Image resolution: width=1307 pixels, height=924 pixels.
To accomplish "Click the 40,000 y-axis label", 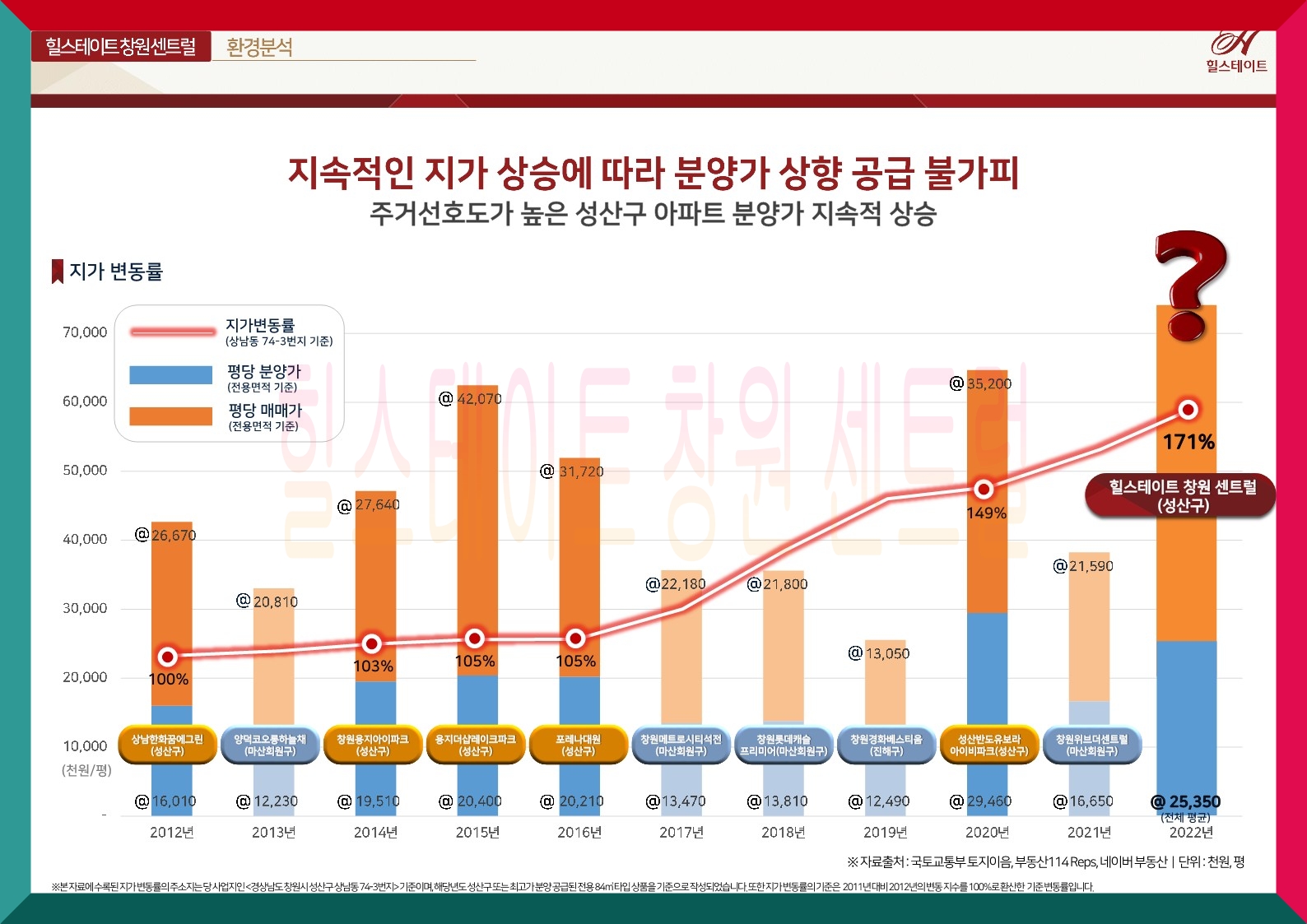I will click(x=85, y=540).
